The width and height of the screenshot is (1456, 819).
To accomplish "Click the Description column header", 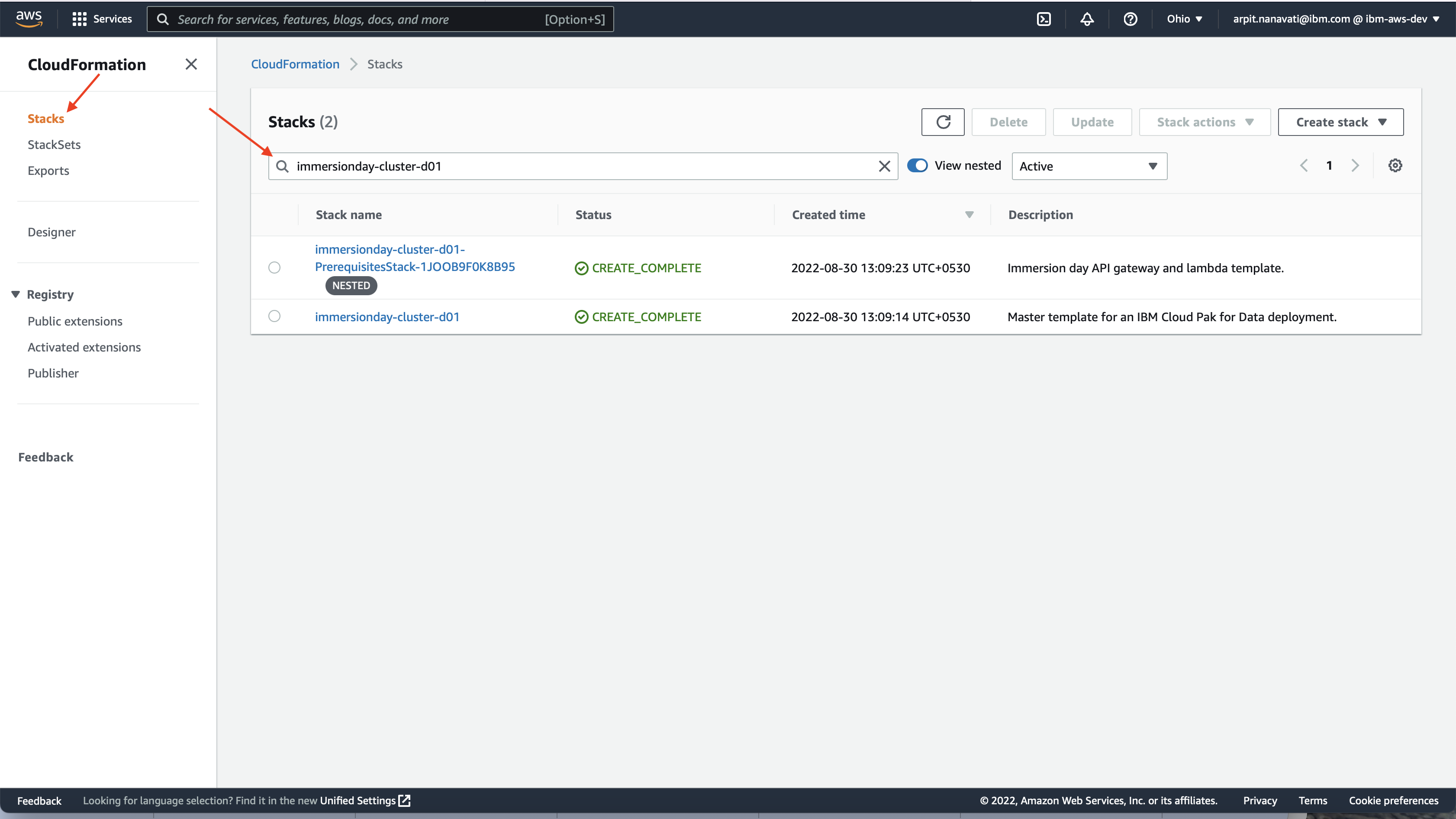I will [1040, 215].
